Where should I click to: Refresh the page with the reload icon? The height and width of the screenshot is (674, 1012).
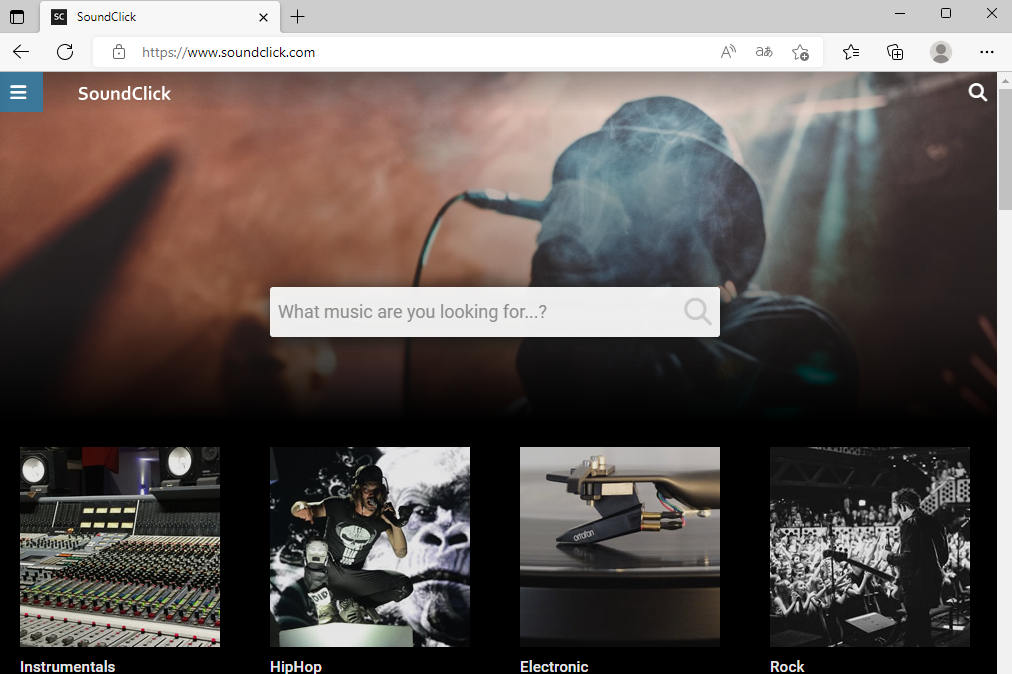click(x=65, y=52)
